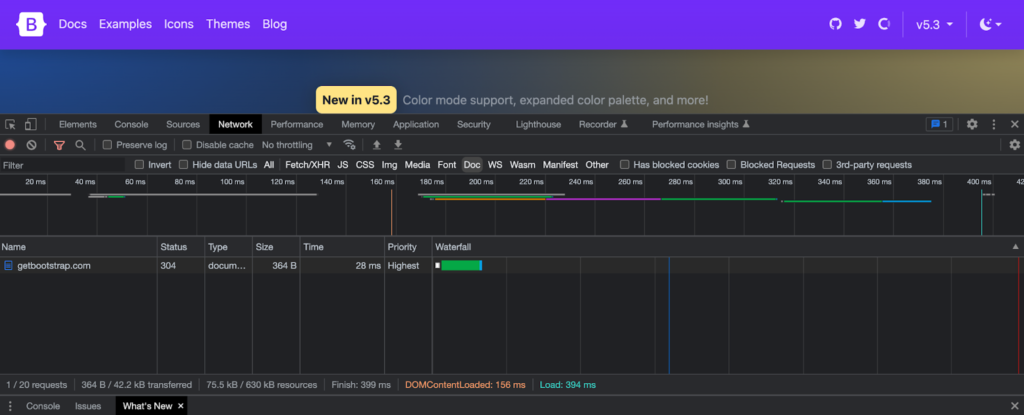Screen dimensions: 1024x415
Task: Open Network settings gear icon
Action: (x=1014, y=145)
